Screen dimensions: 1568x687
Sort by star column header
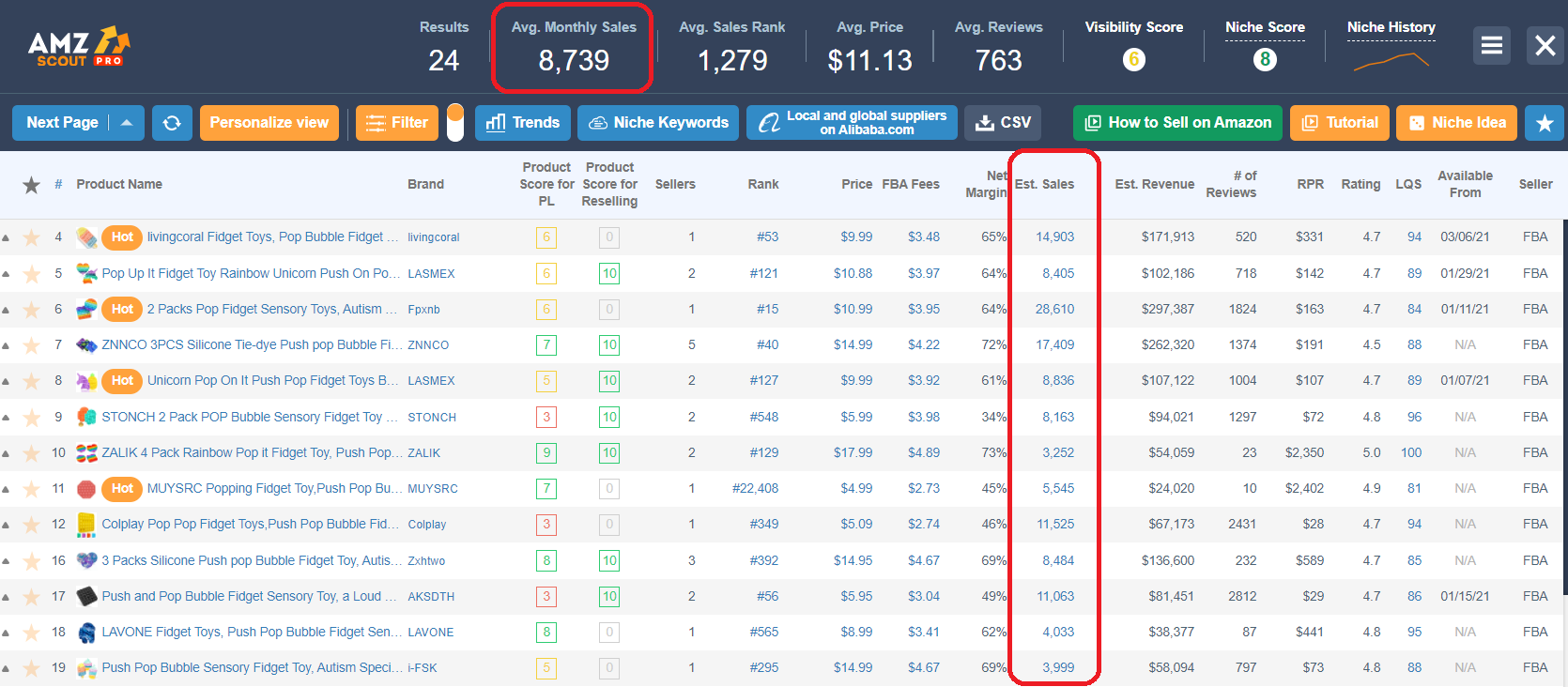pyautogui.click(x=31, y=185)
